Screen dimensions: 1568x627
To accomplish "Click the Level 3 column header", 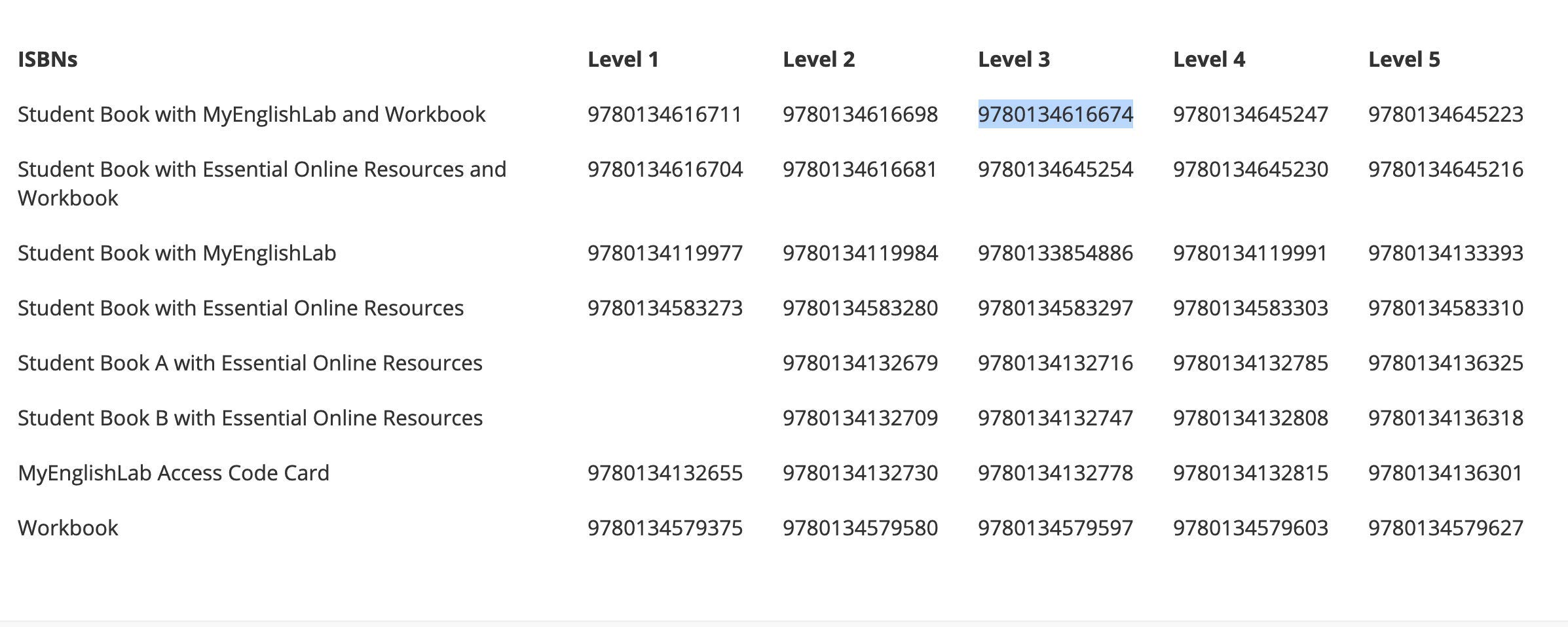I will 1014,60.
